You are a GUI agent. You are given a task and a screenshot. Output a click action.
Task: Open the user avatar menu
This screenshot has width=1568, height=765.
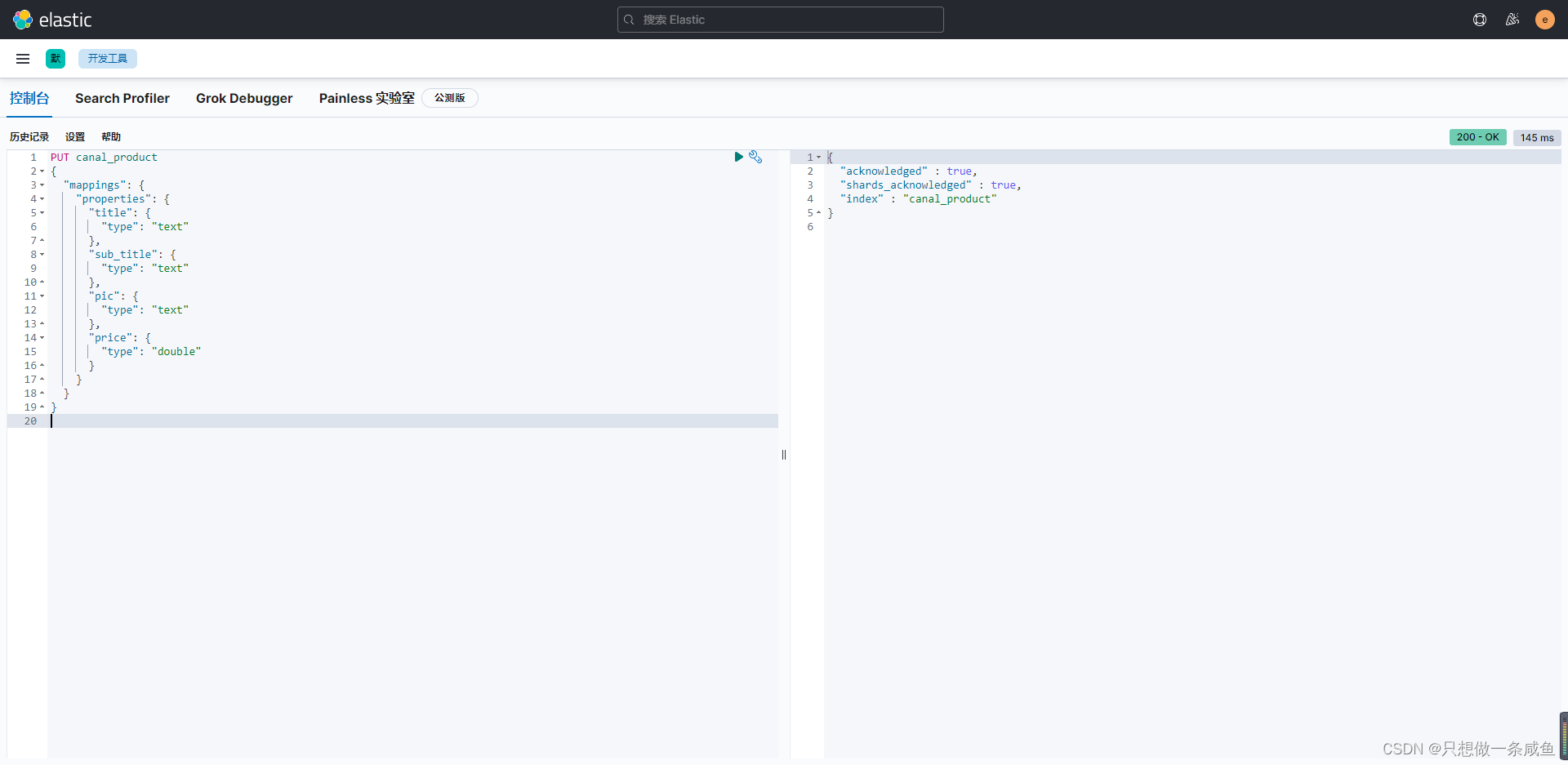pyautogui.click(x=1545, y=20)
